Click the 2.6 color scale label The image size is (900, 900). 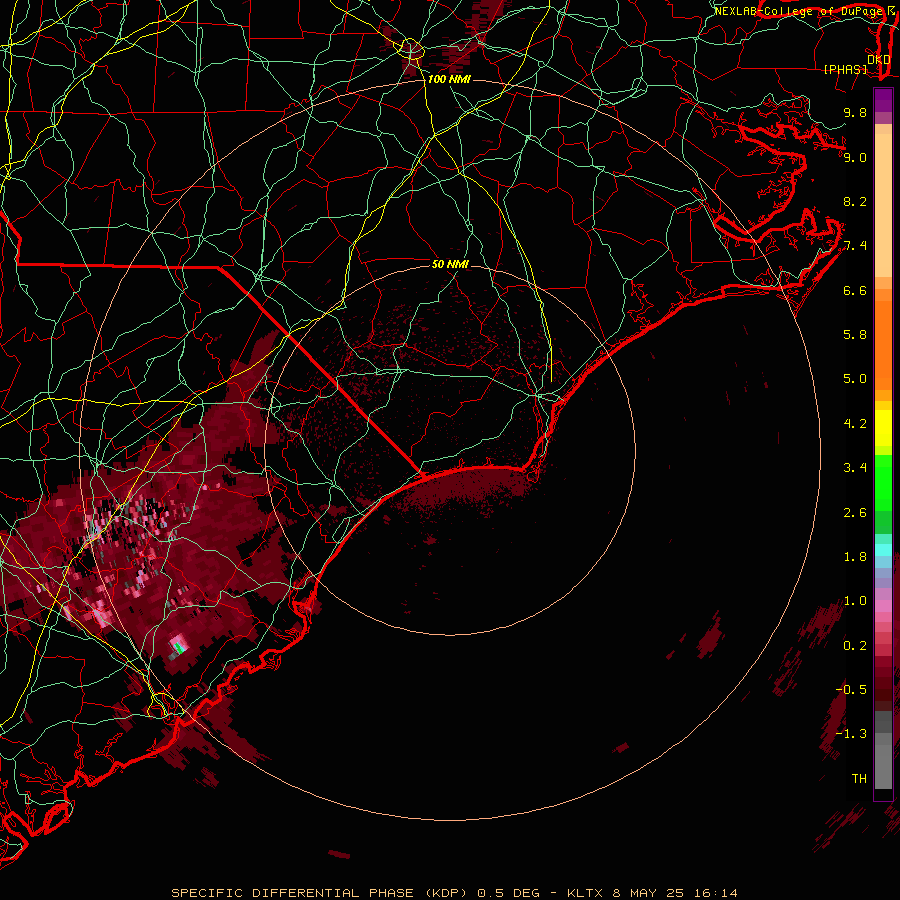pos(855,513)
